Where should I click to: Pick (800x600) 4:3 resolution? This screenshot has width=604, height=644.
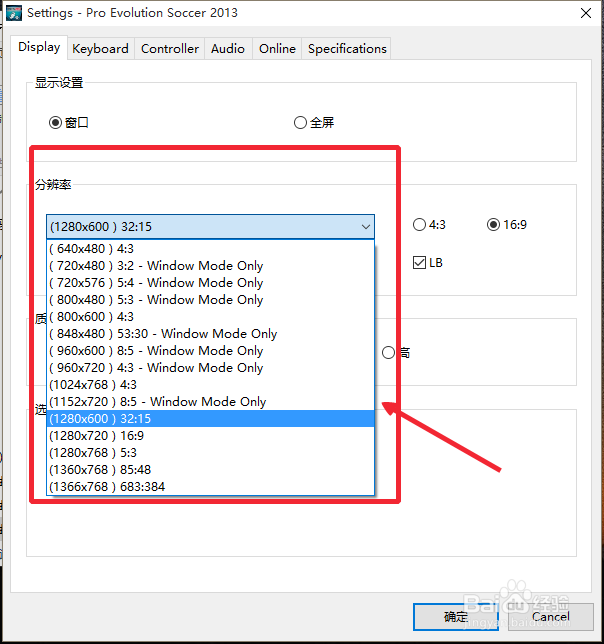tap(211, 317)
